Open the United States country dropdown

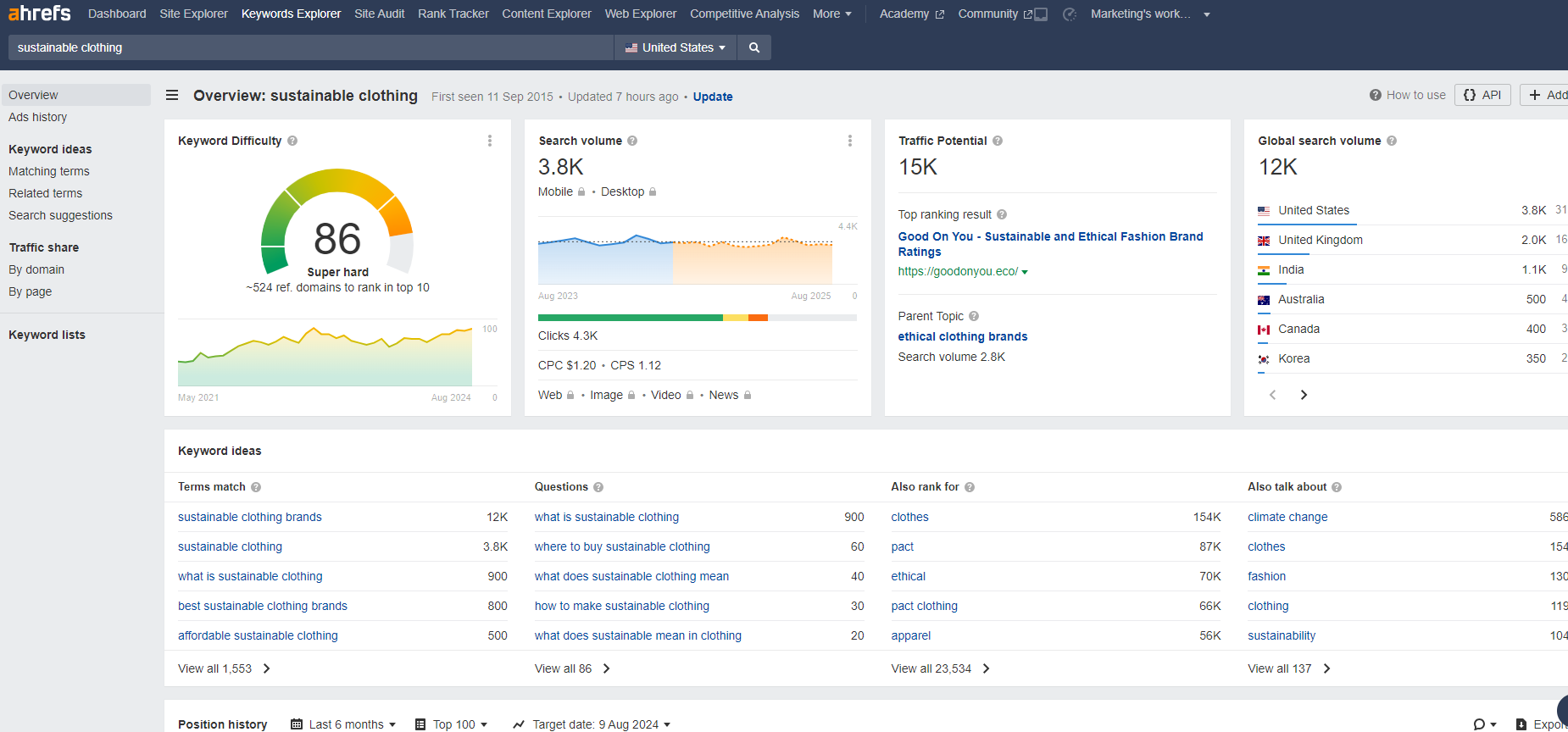[x=676, y=47]
